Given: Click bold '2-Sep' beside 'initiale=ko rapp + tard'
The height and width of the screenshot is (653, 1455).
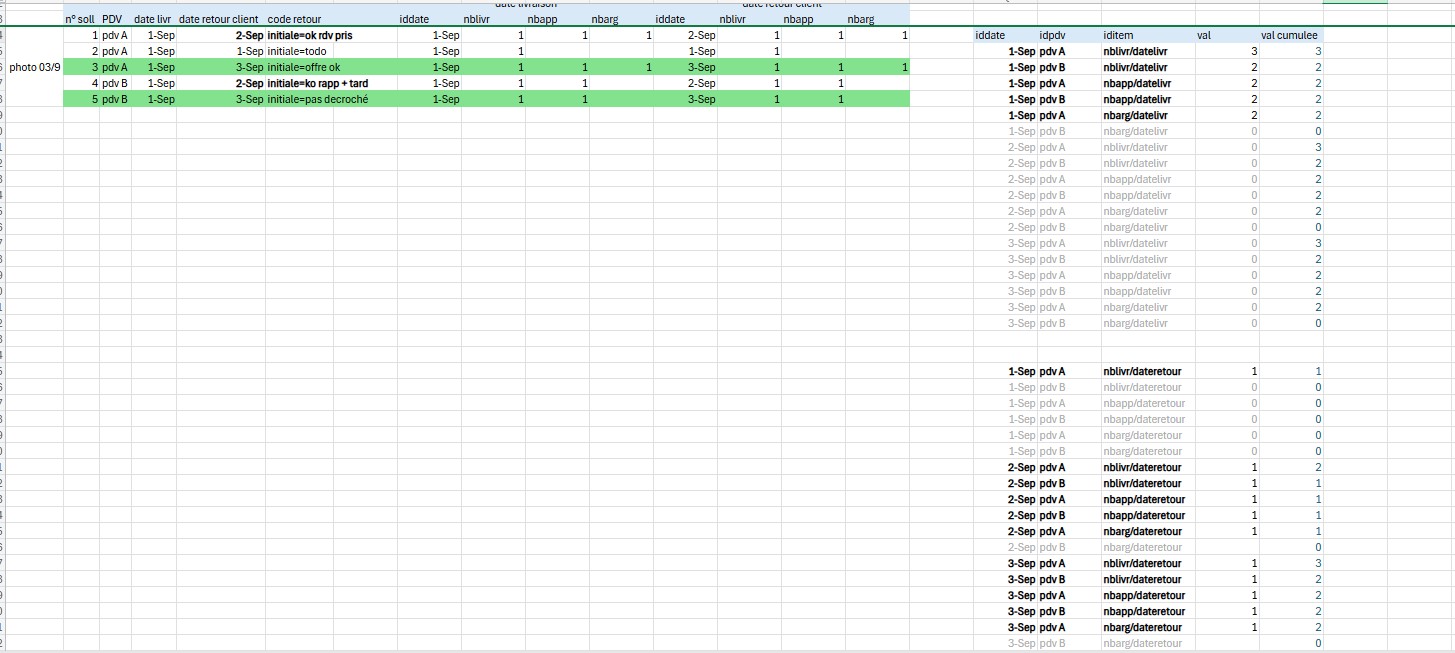Looking at the screenshot, I should click(x=249, y=83).
